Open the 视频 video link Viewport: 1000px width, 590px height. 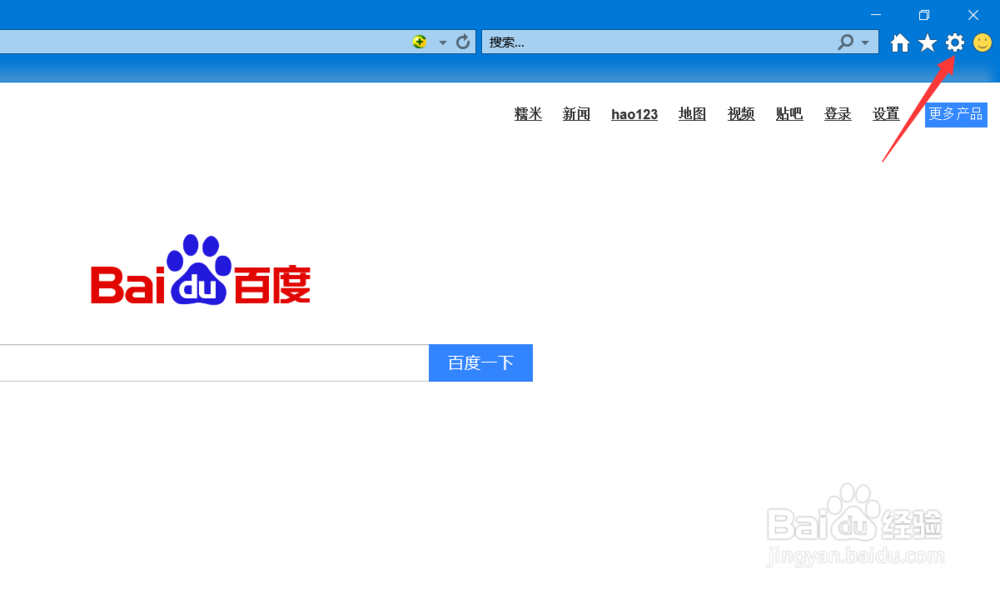coord(741,114)
